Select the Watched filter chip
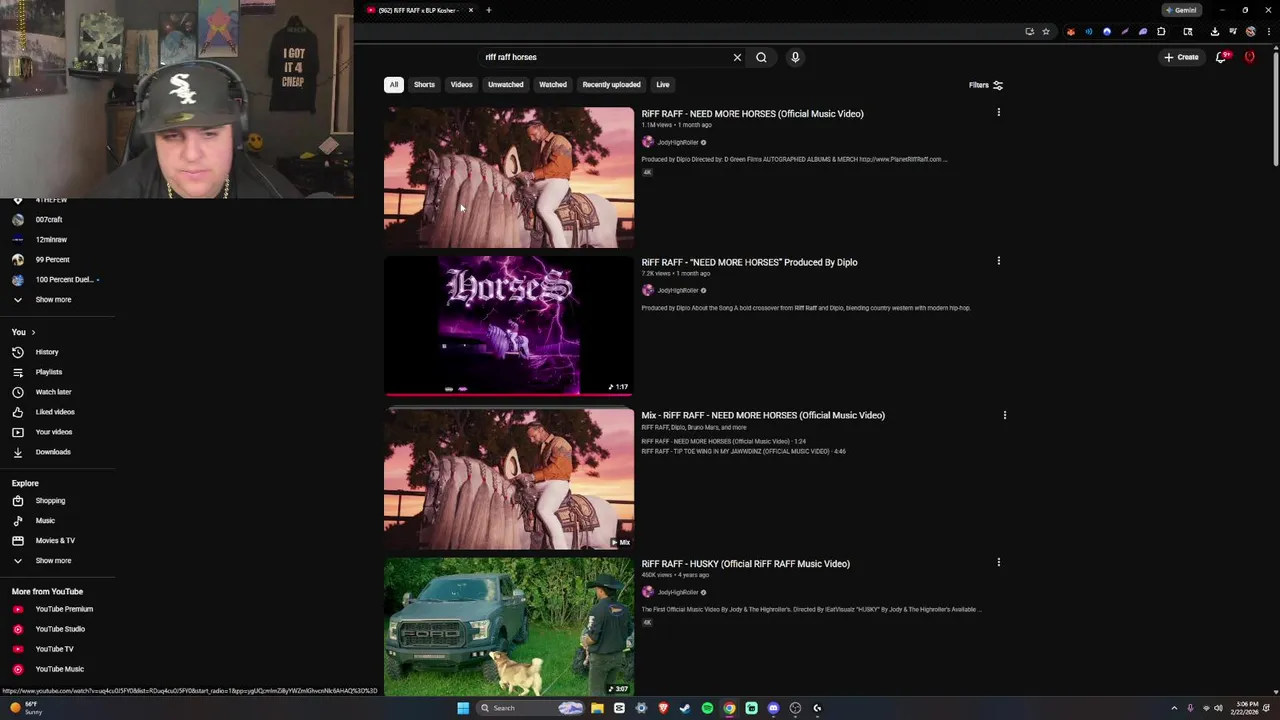1280x720 pixels. pyautogui.click(x=553, y=85)
